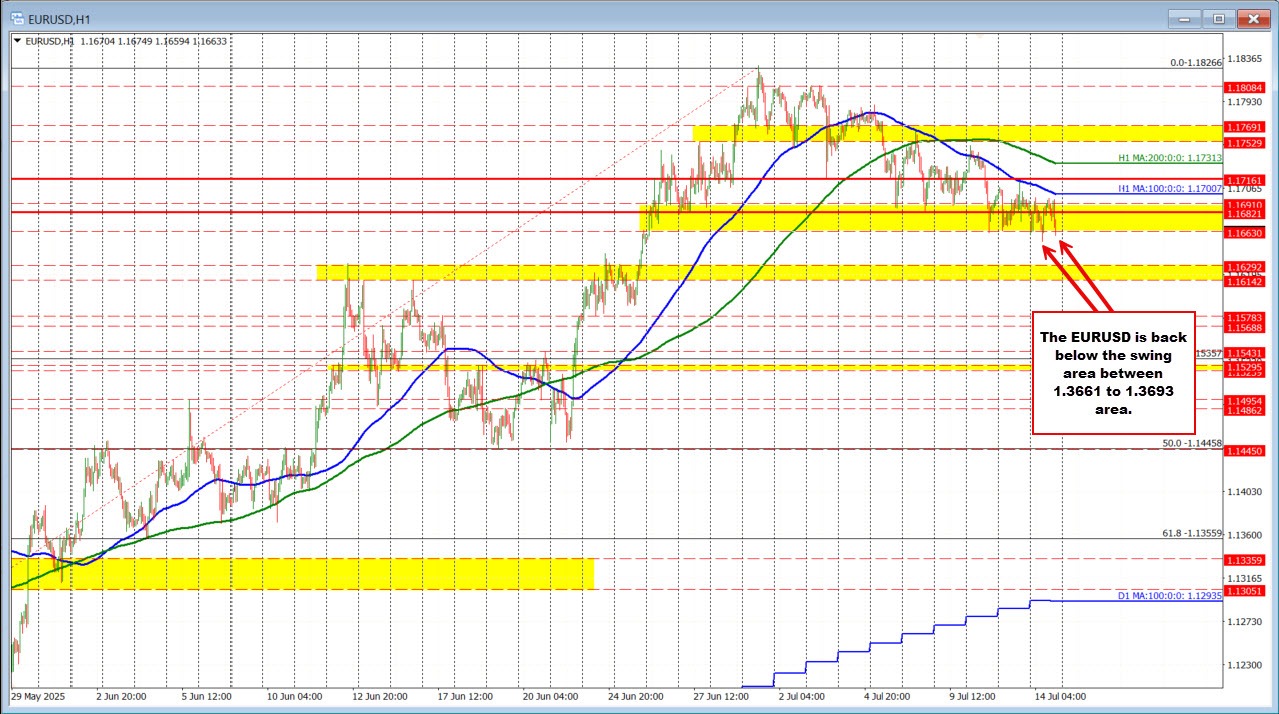Viewport: 1279px width, 714px height.
Task: Click the red 1.16142 price tag
Action: click(1245, 282)
